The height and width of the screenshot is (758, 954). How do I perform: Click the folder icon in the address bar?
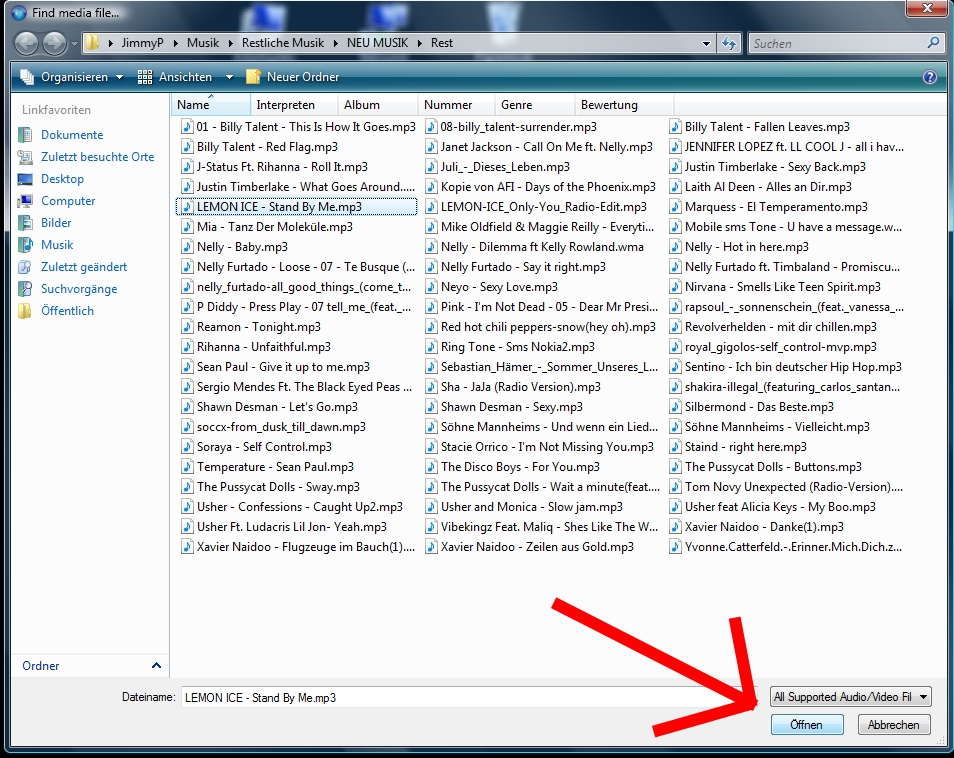tap(92, 43)
